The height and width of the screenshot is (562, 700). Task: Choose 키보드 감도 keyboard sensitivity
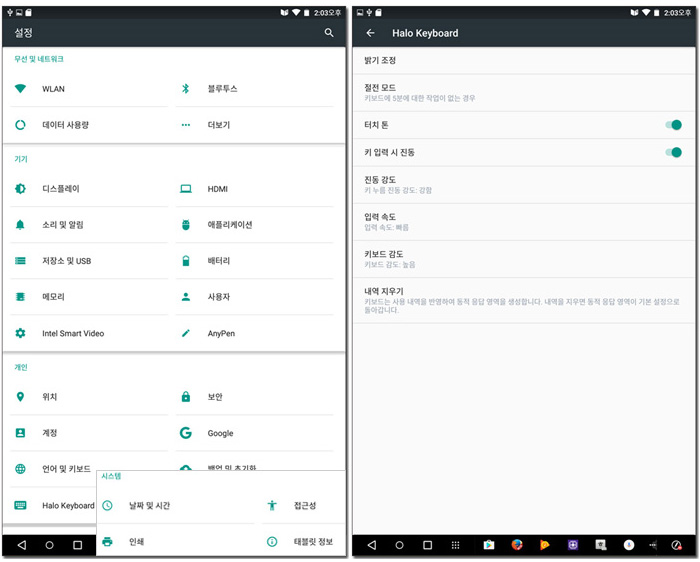click(524, 259)
